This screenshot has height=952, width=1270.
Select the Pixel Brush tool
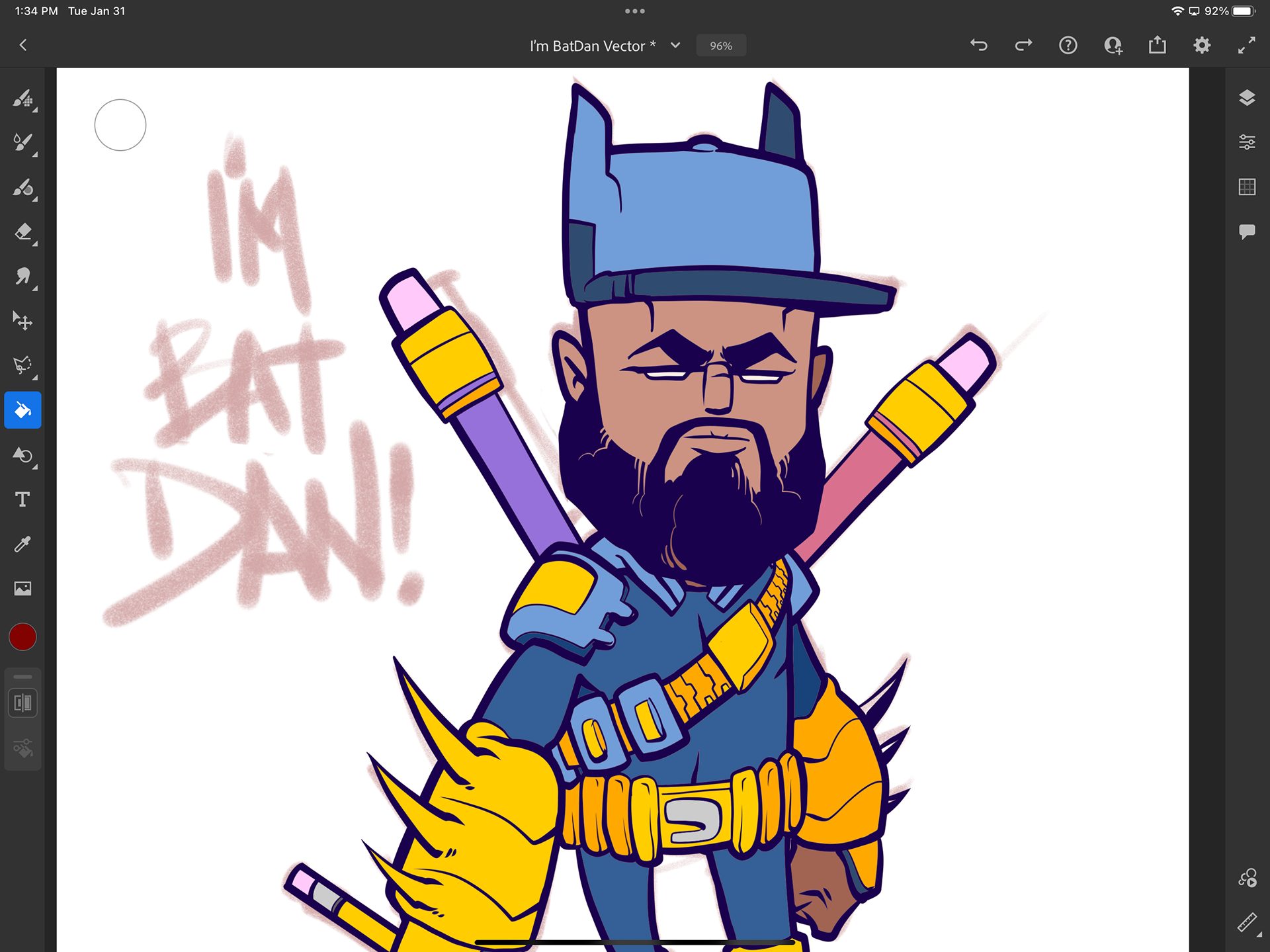pos(23,99)
